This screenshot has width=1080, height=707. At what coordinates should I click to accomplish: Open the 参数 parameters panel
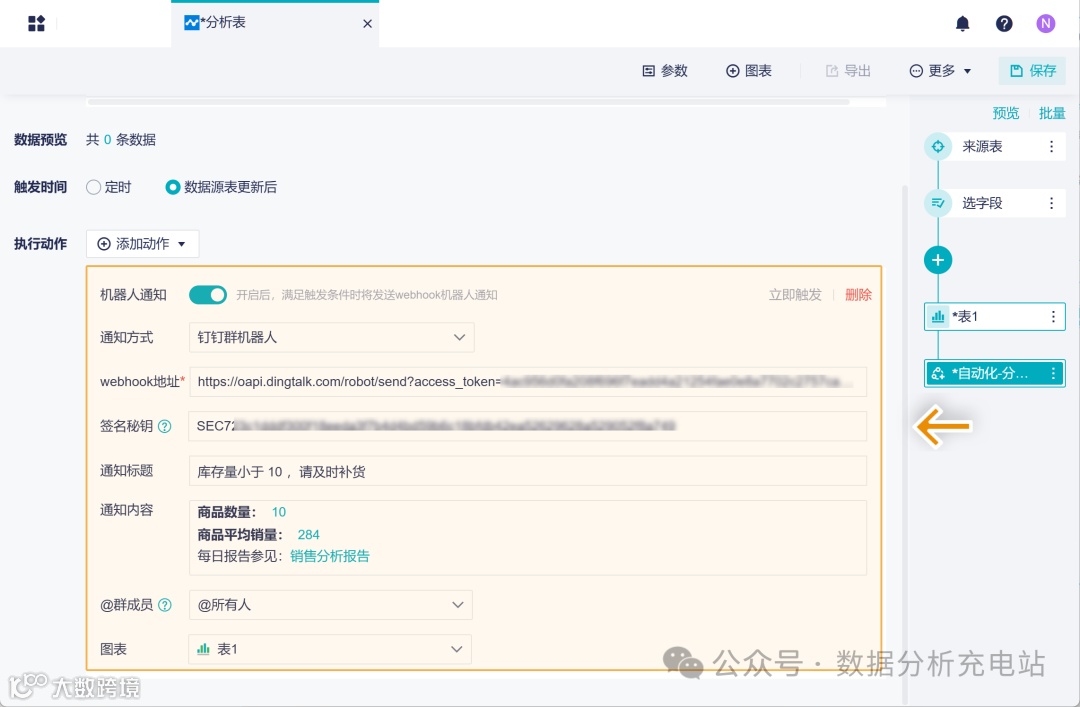click(x=665, y=71)
